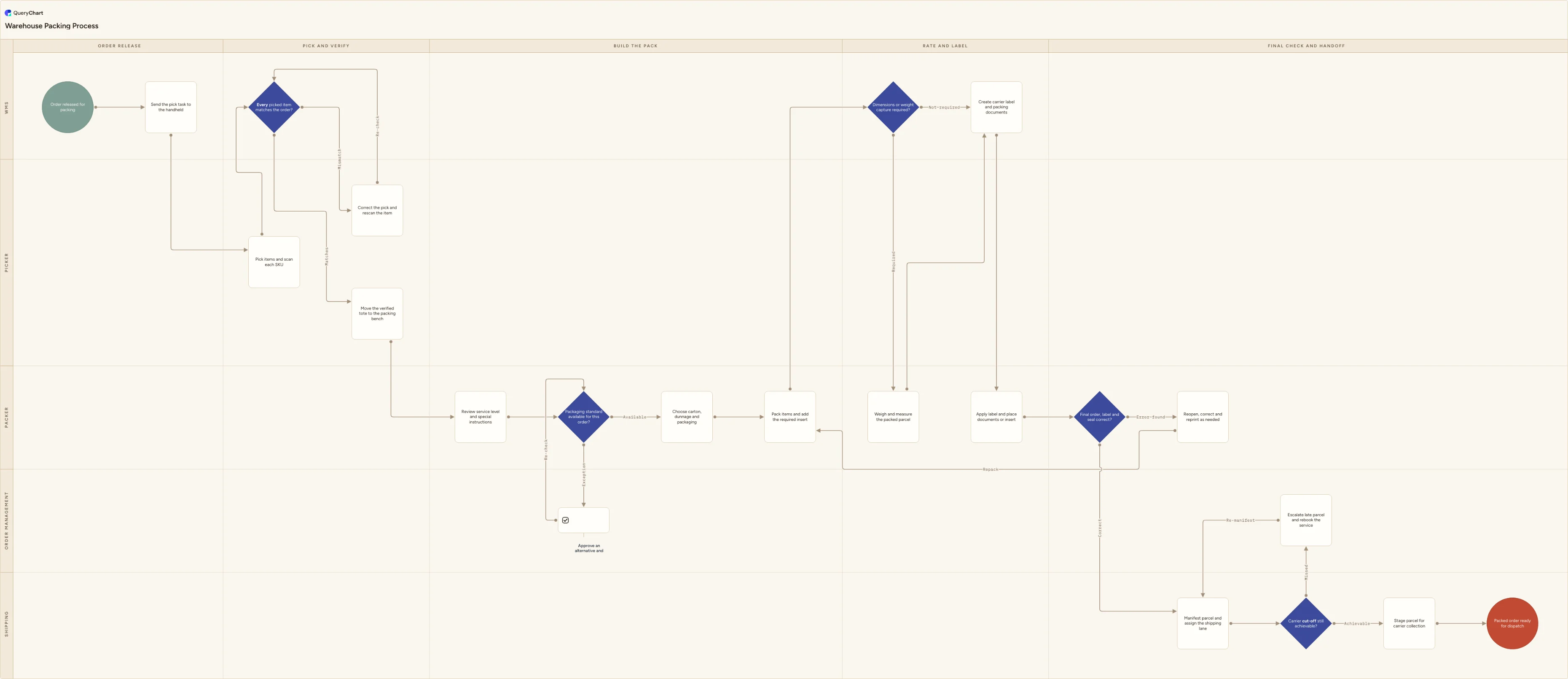Click the checkmark icon in the Order Management task node
Image resolution: width=1568 pixels, height=679 pixels.
point(566,520)
